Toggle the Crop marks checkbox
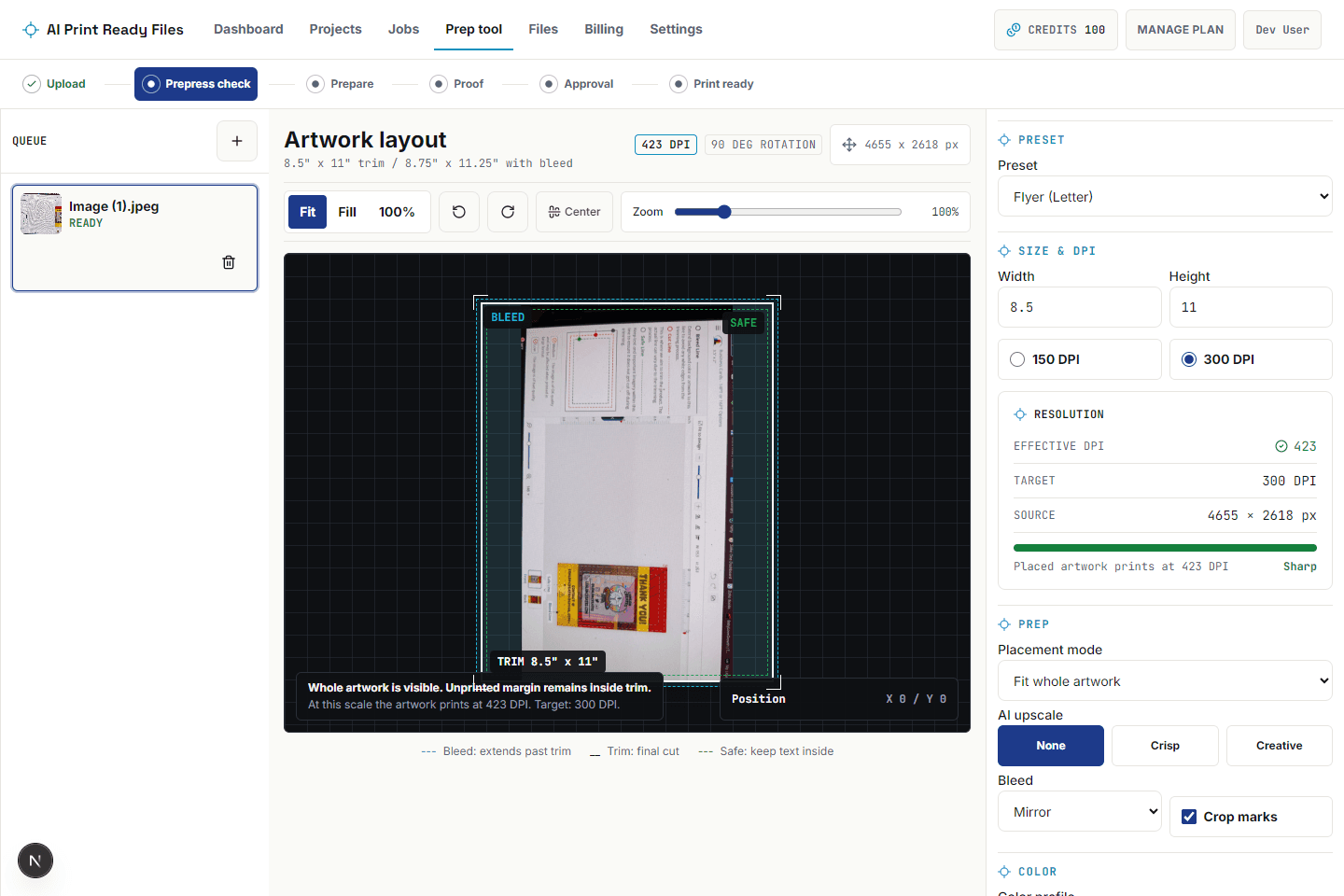The height and width of the screenshot is (896, 1344). (x=1189, y=817)
